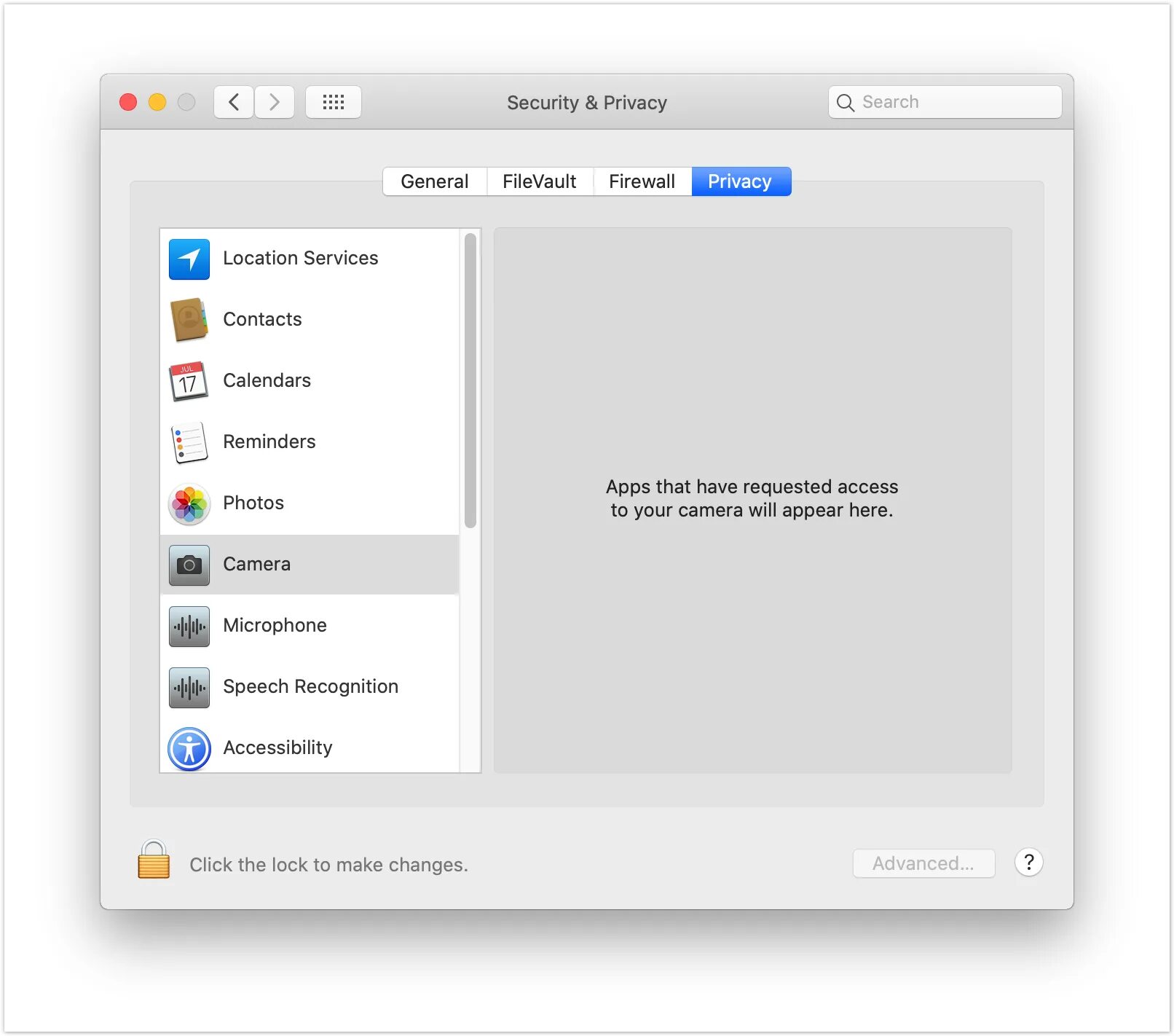This screenshot has width=1174, height=1036.
Task: Select the Privacy tab
Action: 741,181
